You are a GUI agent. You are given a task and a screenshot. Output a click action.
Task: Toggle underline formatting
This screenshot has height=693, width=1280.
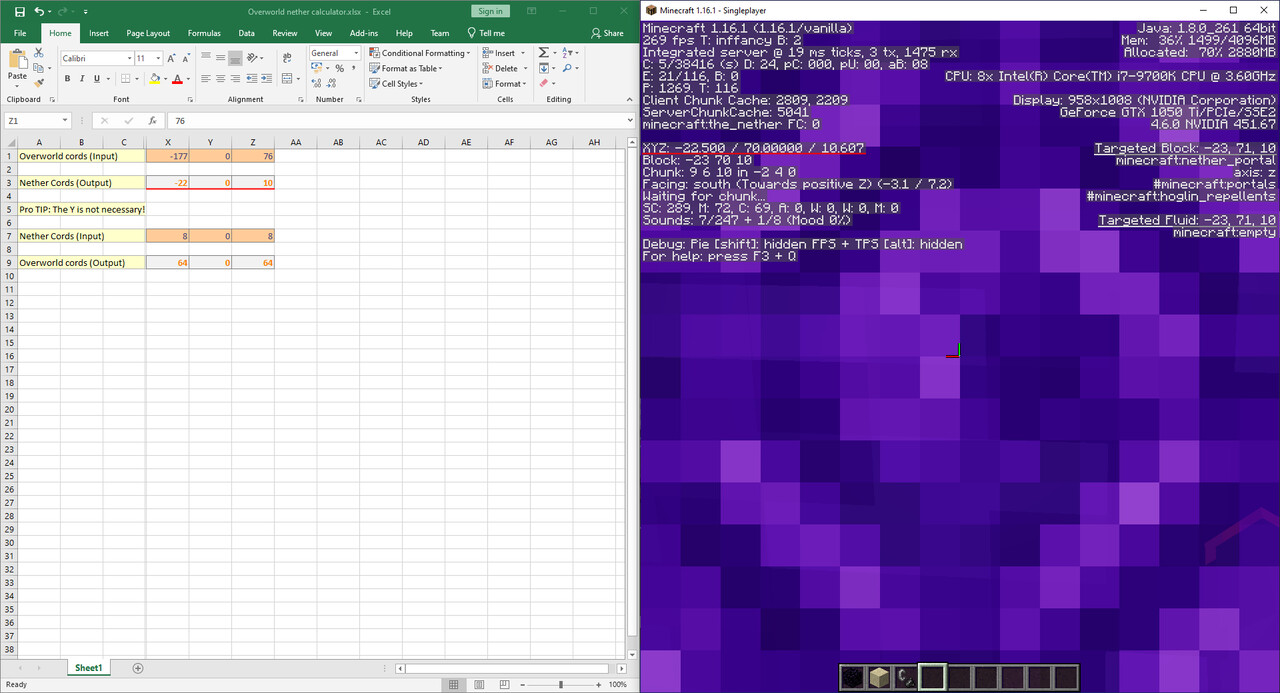pyautogui.click(x=96, y=78)
